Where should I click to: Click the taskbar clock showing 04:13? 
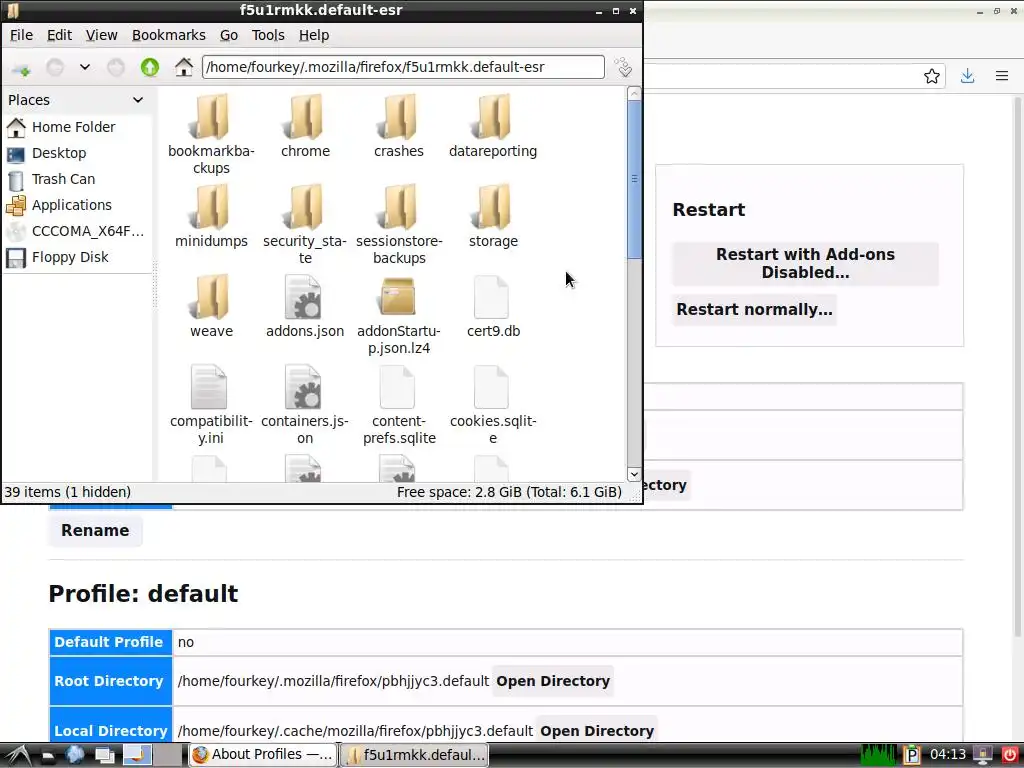pyautogui.click(x=947, y=755)
